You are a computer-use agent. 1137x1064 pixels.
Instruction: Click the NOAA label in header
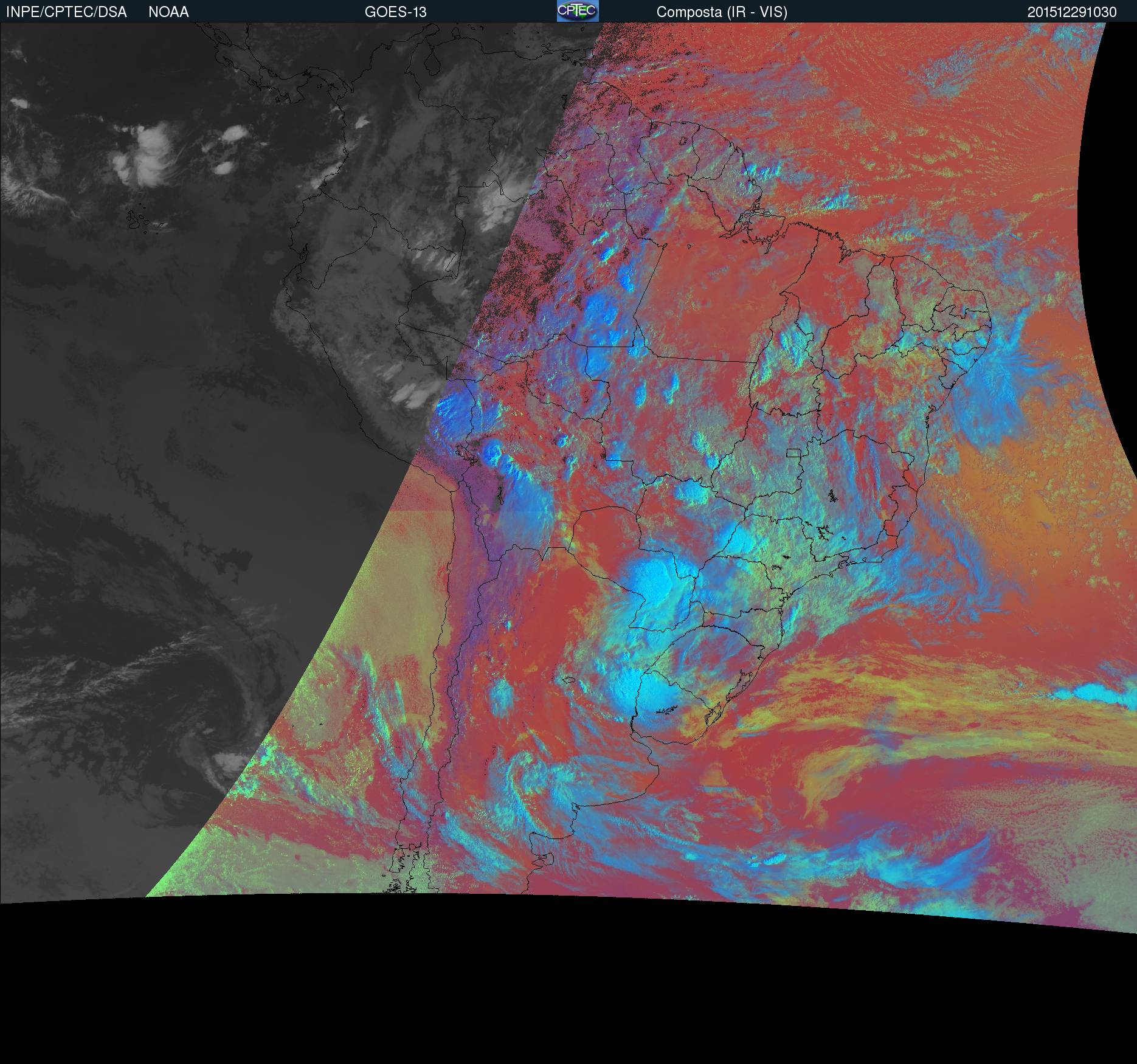(168, 12)
